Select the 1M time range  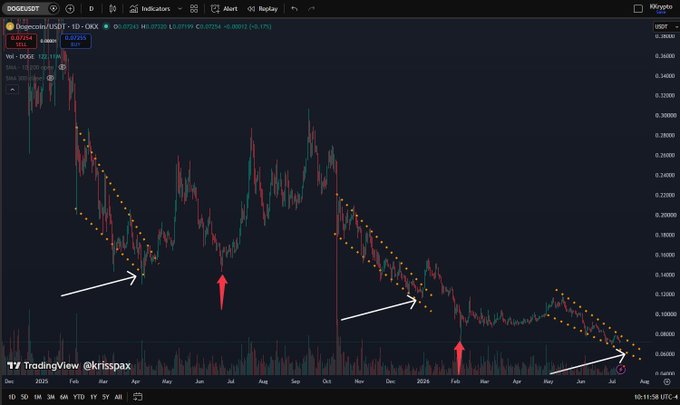pos(38,397)
